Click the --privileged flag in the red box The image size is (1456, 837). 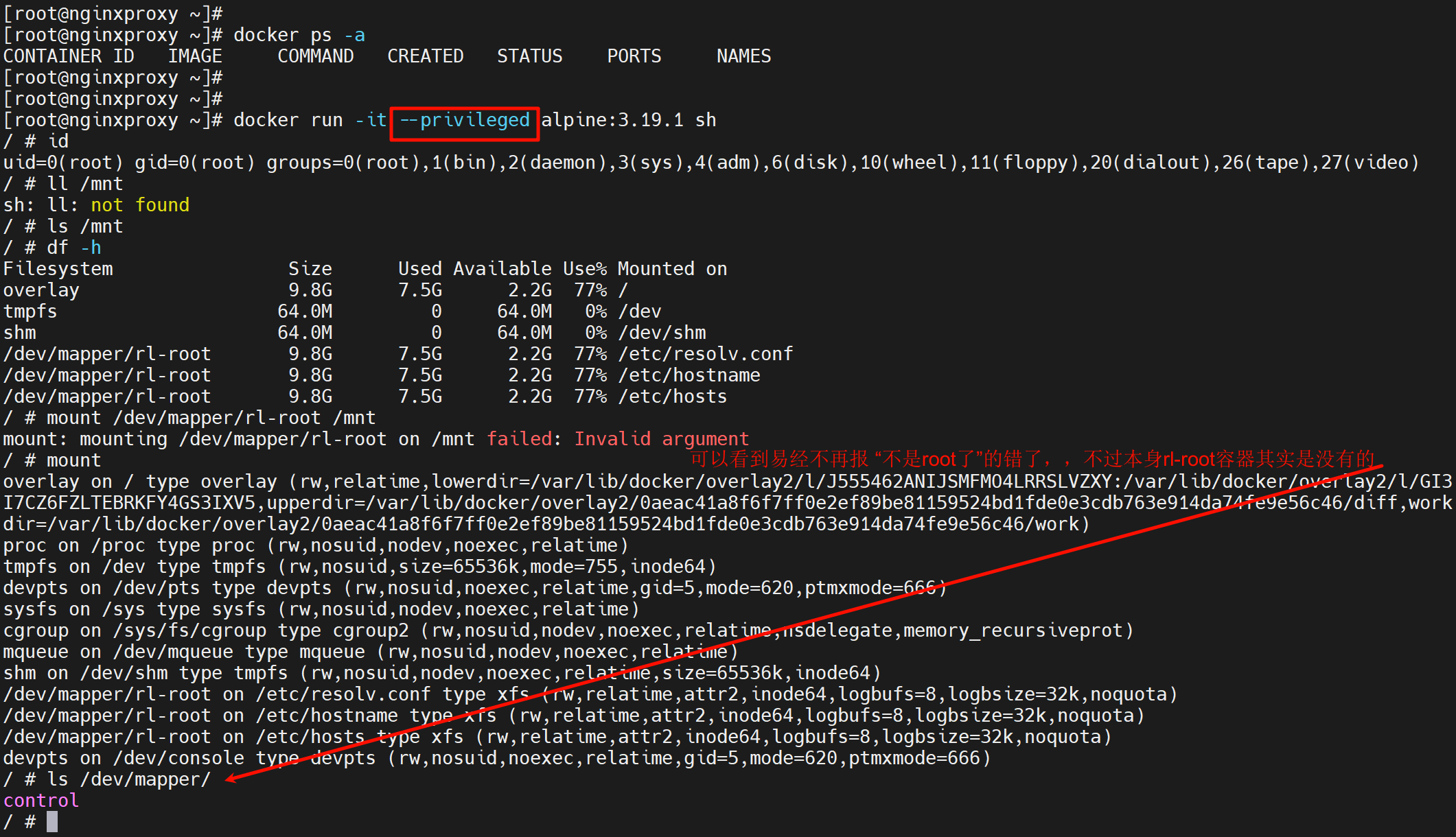coord(465,121)
